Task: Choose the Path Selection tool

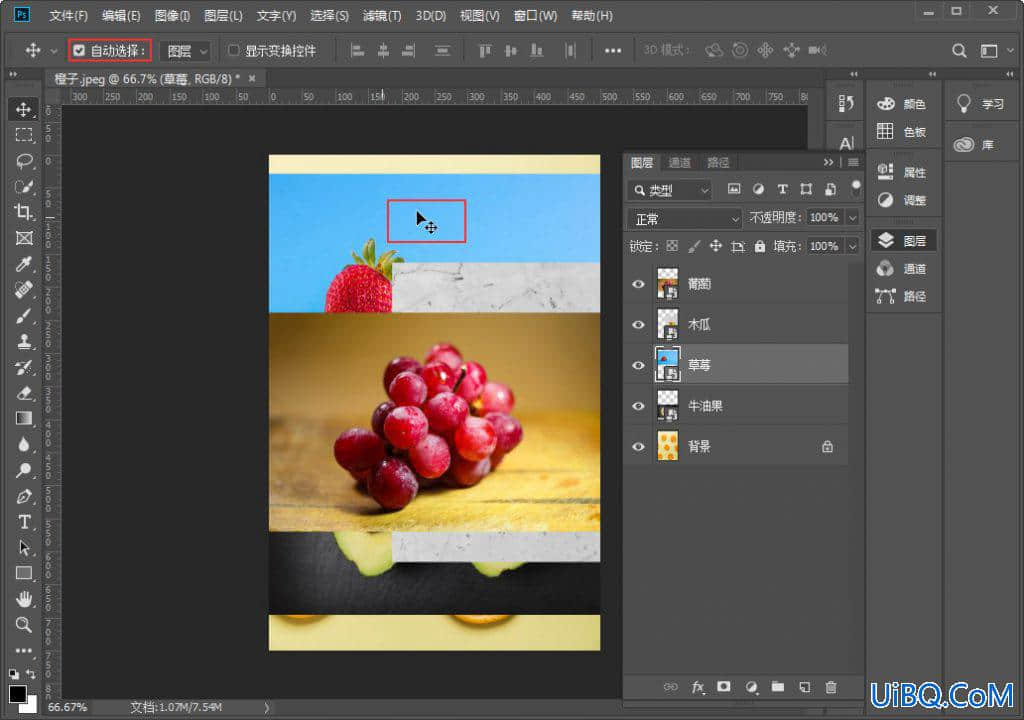Action: pyautogui.click(x=24, y=548)
